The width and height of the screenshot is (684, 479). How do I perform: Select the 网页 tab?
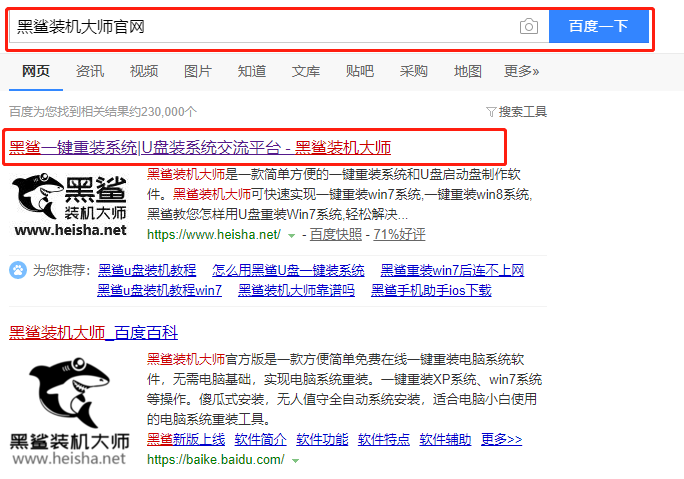tap(36, 71)
